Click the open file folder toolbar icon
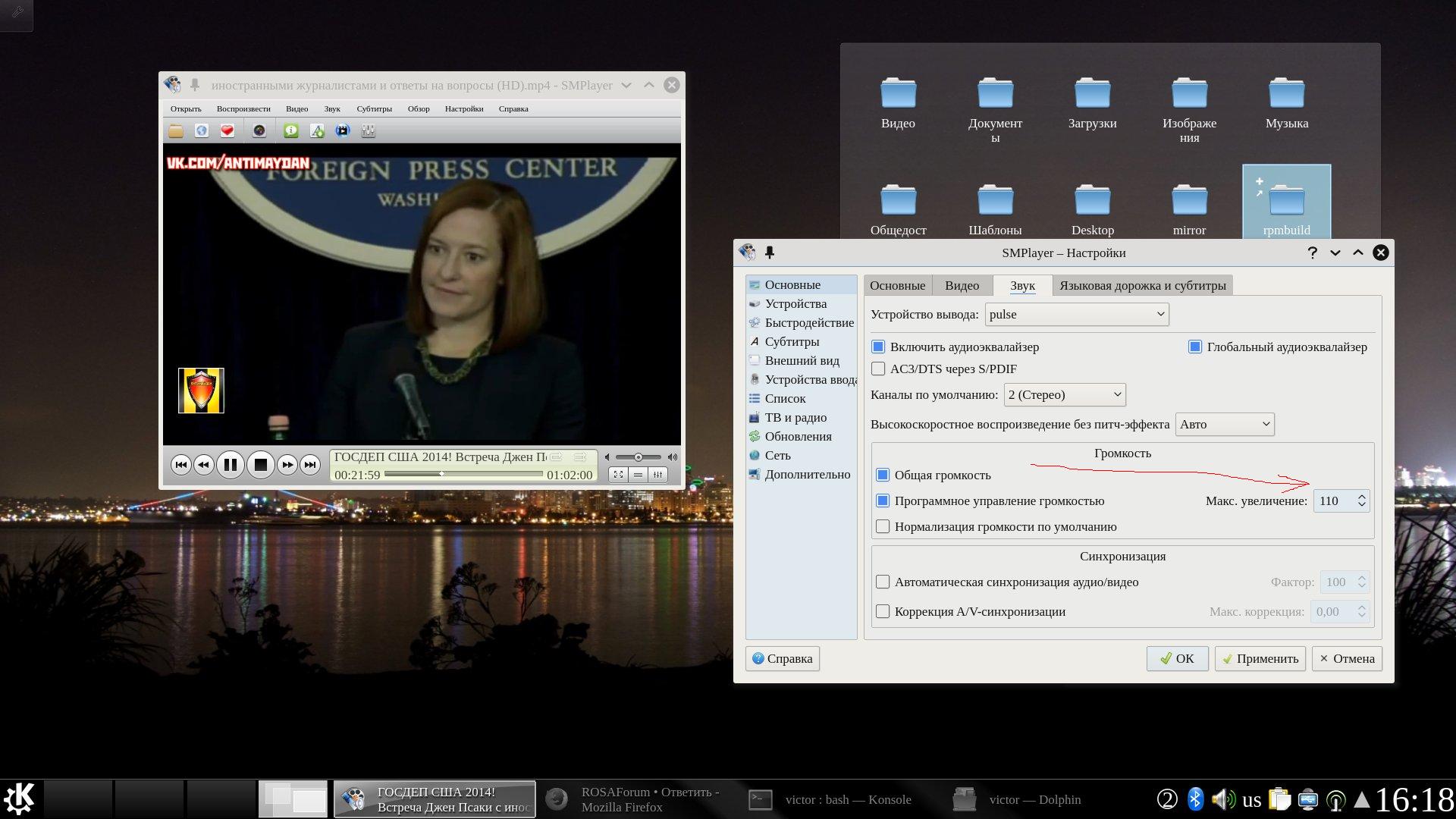1456x819 pixels. [x=176, y=131]
